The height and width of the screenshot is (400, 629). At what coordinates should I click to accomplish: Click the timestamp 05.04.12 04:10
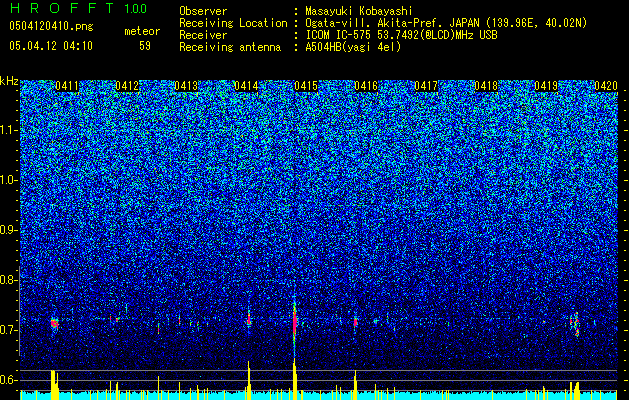[x=51, y=46]
